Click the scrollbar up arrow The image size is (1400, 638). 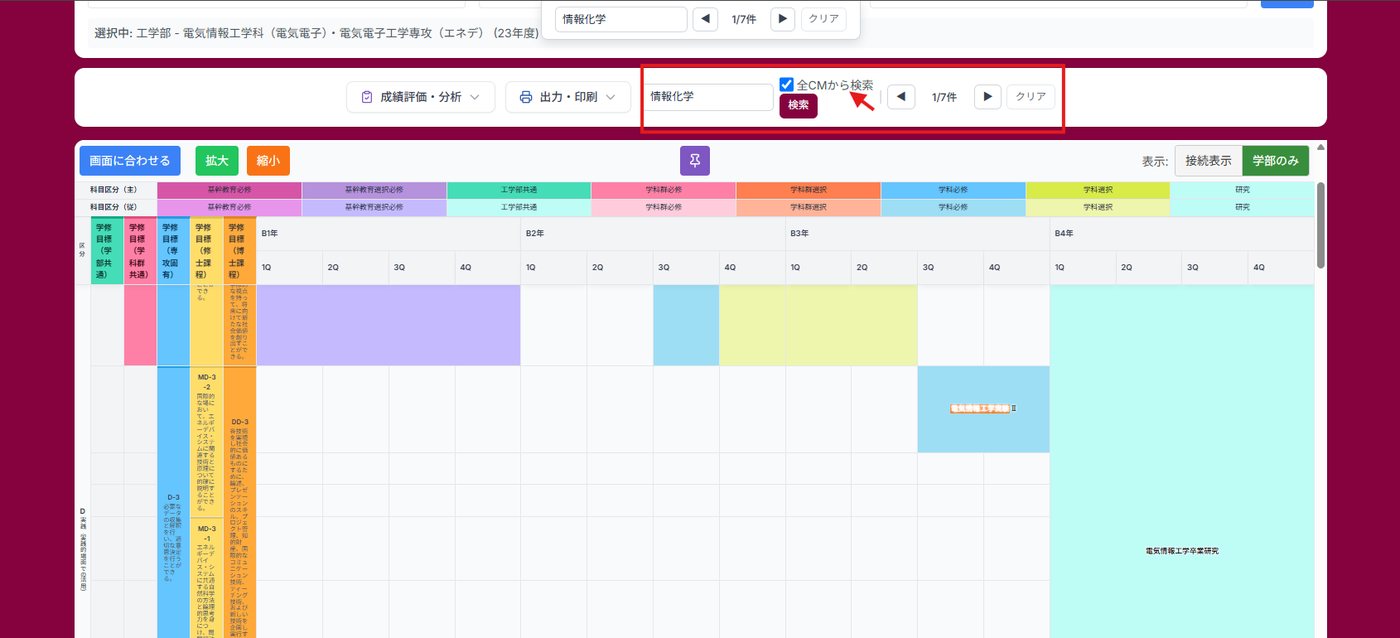(1321, 148)
